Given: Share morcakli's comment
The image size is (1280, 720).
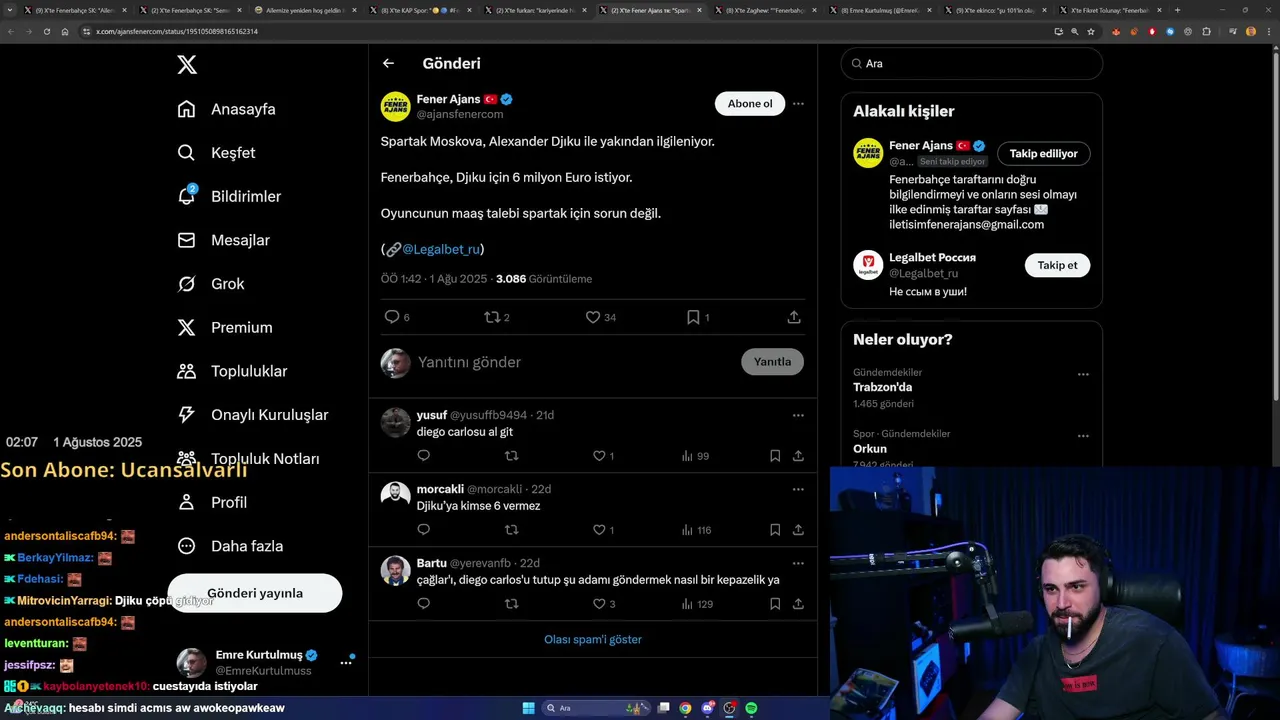Looking at the screenshot, I should (798, 530).
